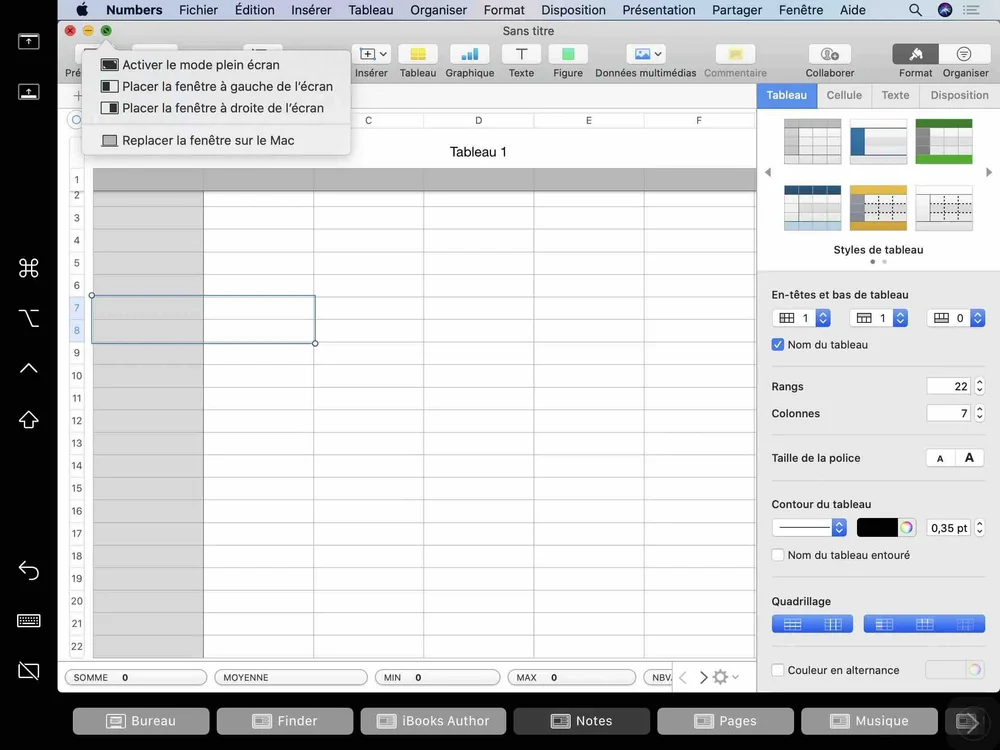Enable Couleur en alternance

tap(777, 670)
